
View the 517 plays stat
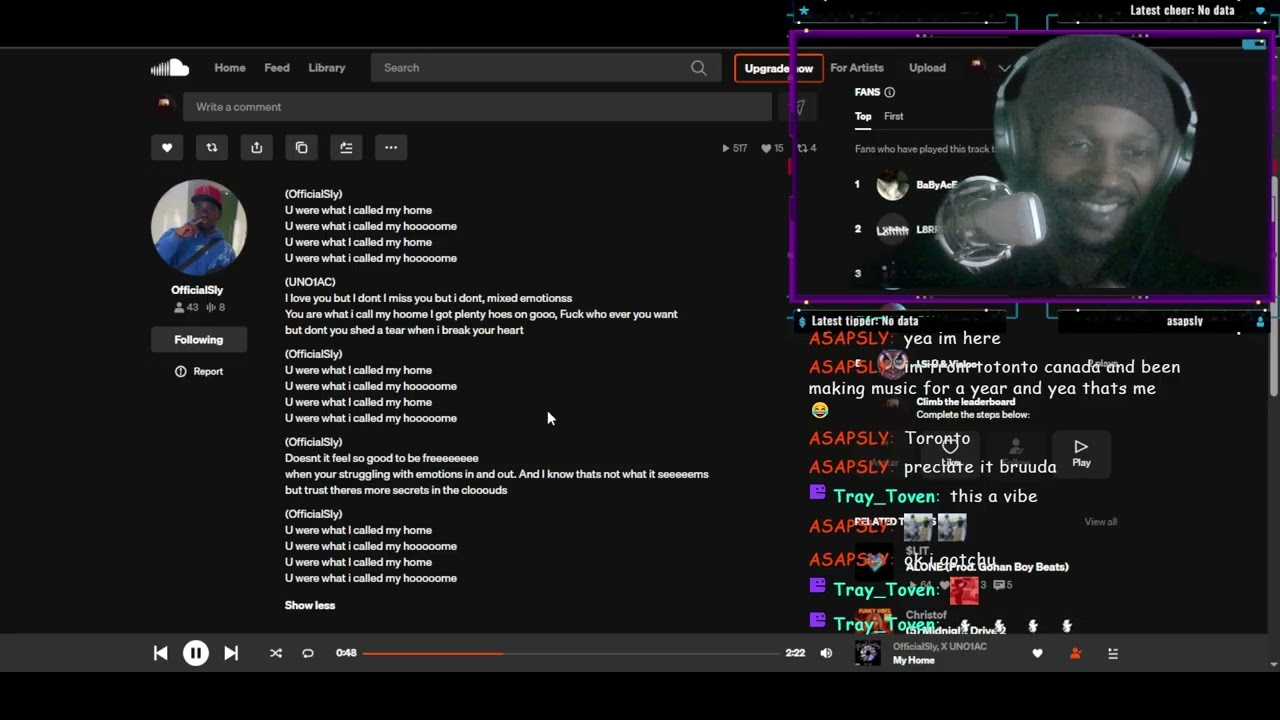(x=735, y=148)
